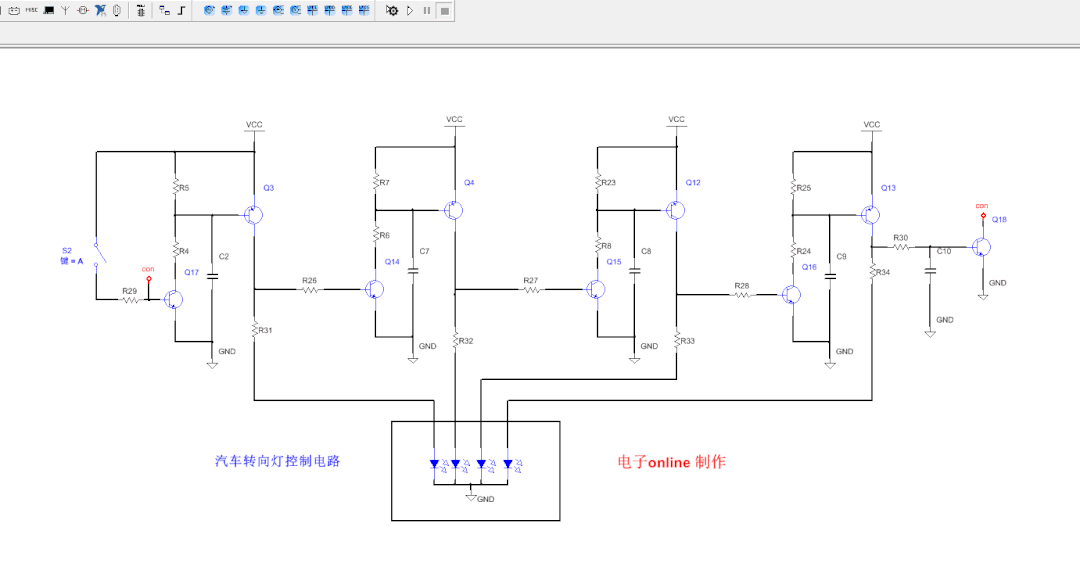
Task: Place a hierarchical block from toolbar
Action: (x=164, y=10)
